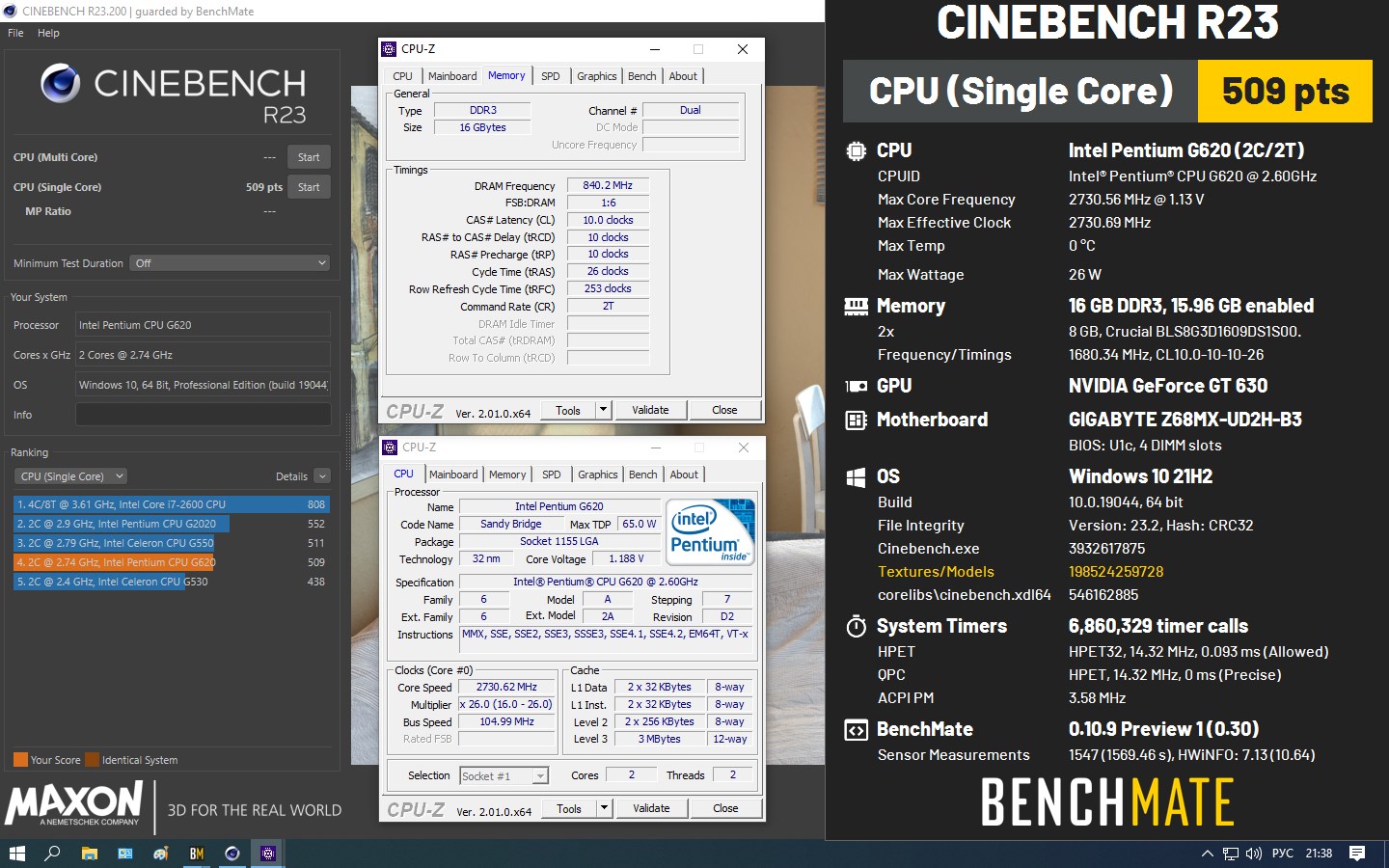Screen dimensions: 1389x868
Task: Click the Cinebench sphere logo
Action: tap(61, 84)
